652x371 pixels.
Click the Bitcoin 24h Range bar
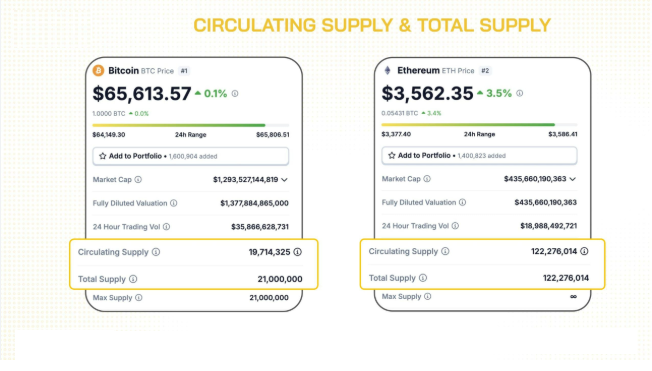pos(190,125)
